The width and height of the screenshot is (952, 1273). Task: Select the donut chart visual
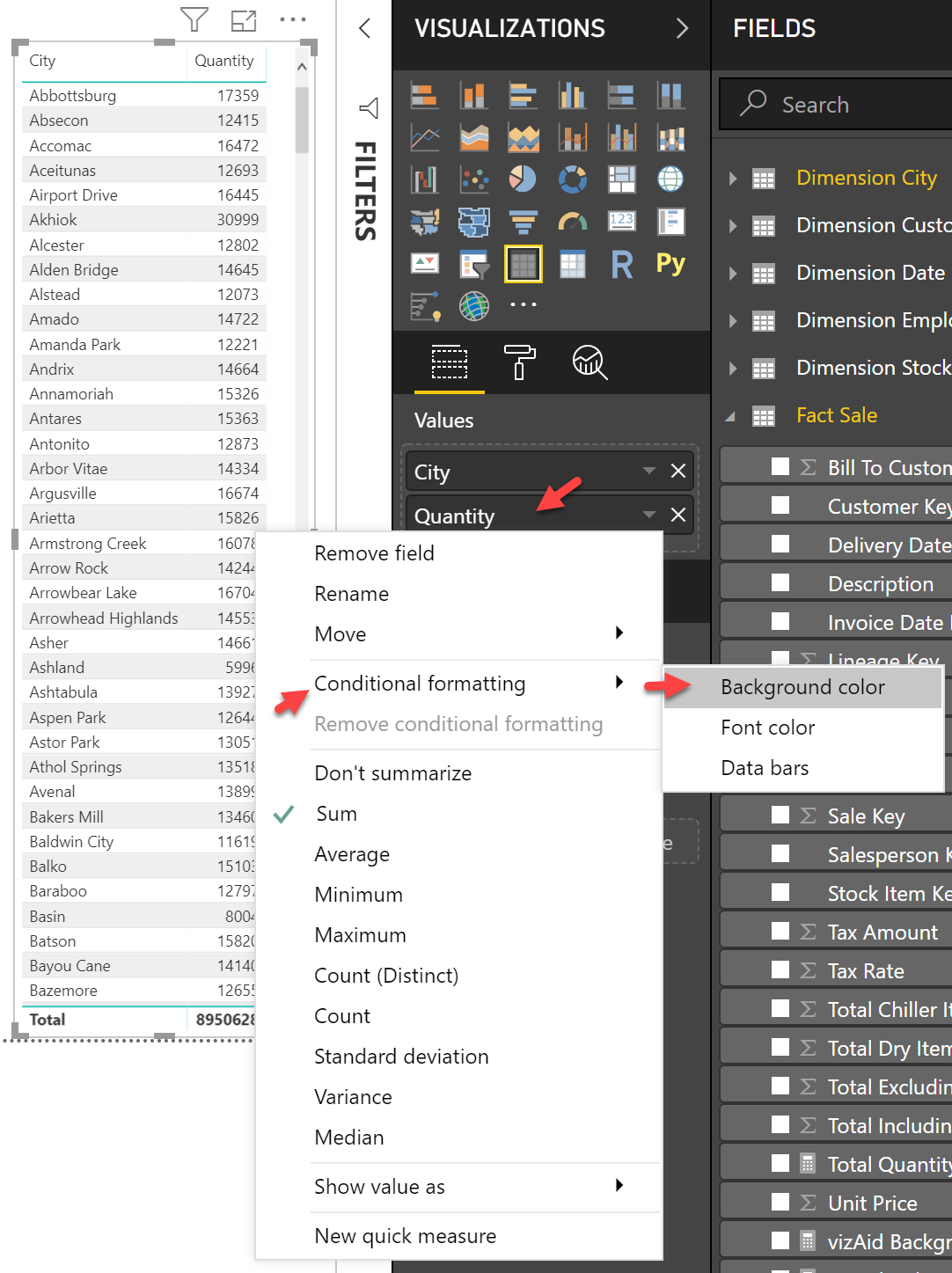pyautogui.click(x=573, y=179)
